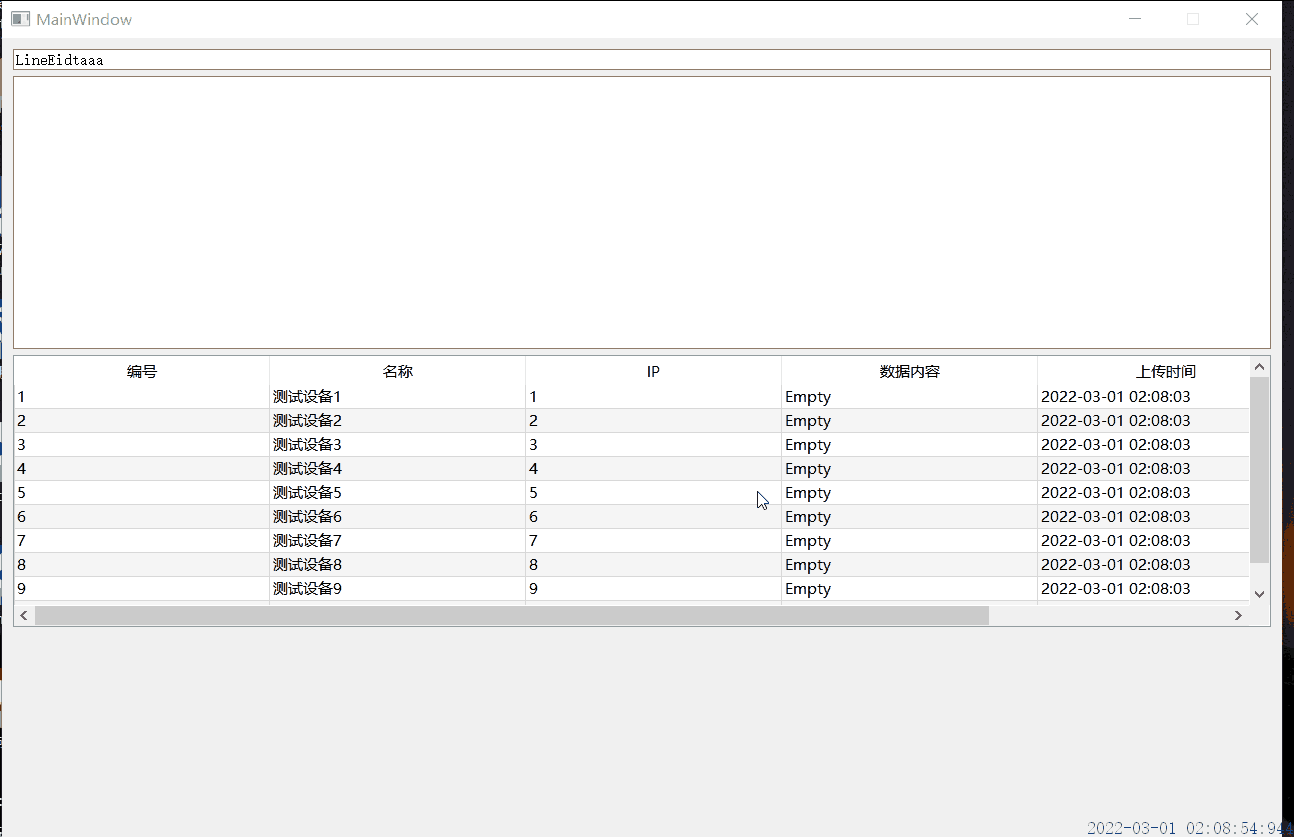Click the 上传时间 column header
Image resolution: width=1294 pixels, height=837 pixels.
[x=1168, y=371]
